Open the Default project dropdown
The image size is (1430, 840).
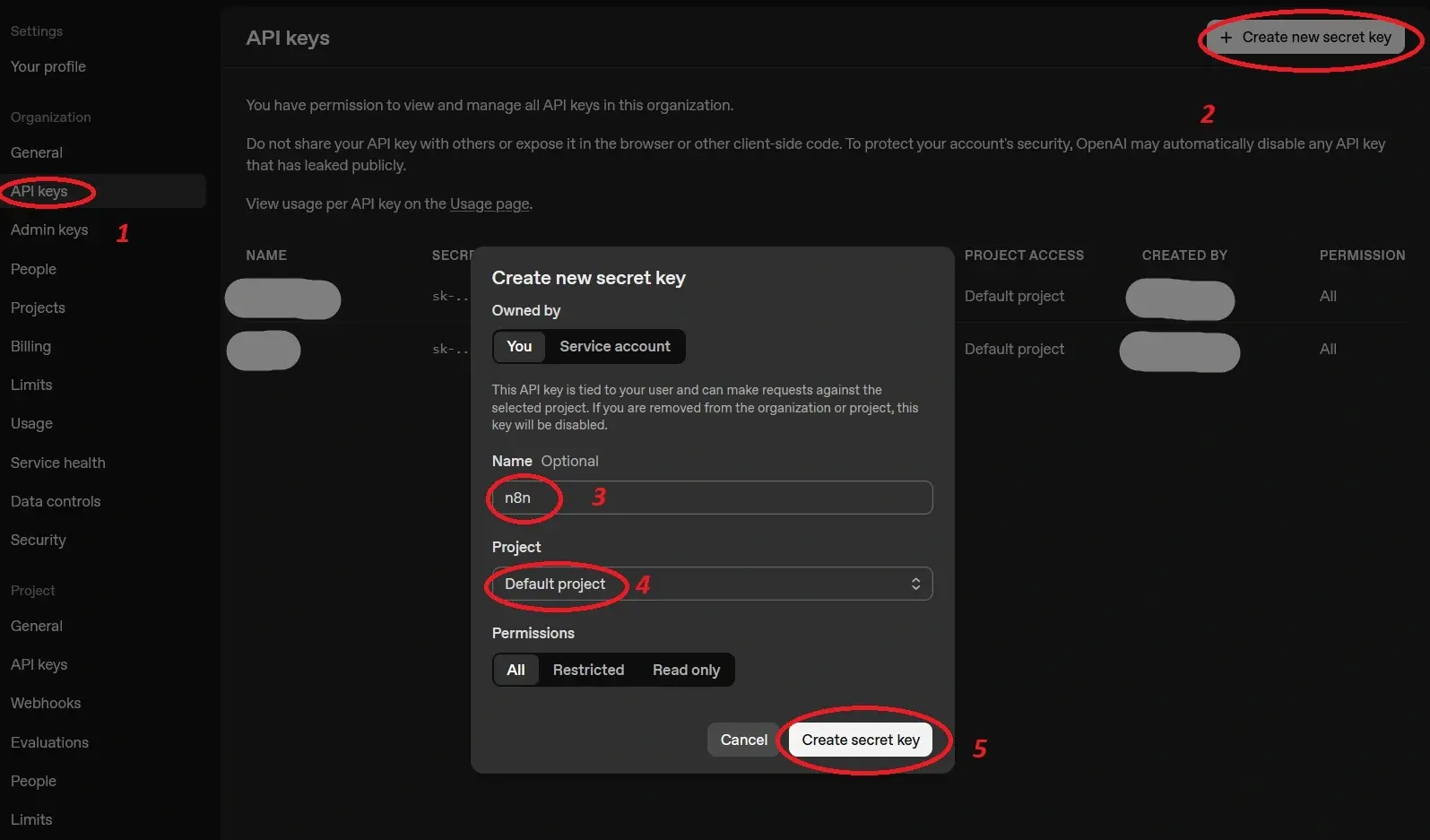click(x=711, y=584)
